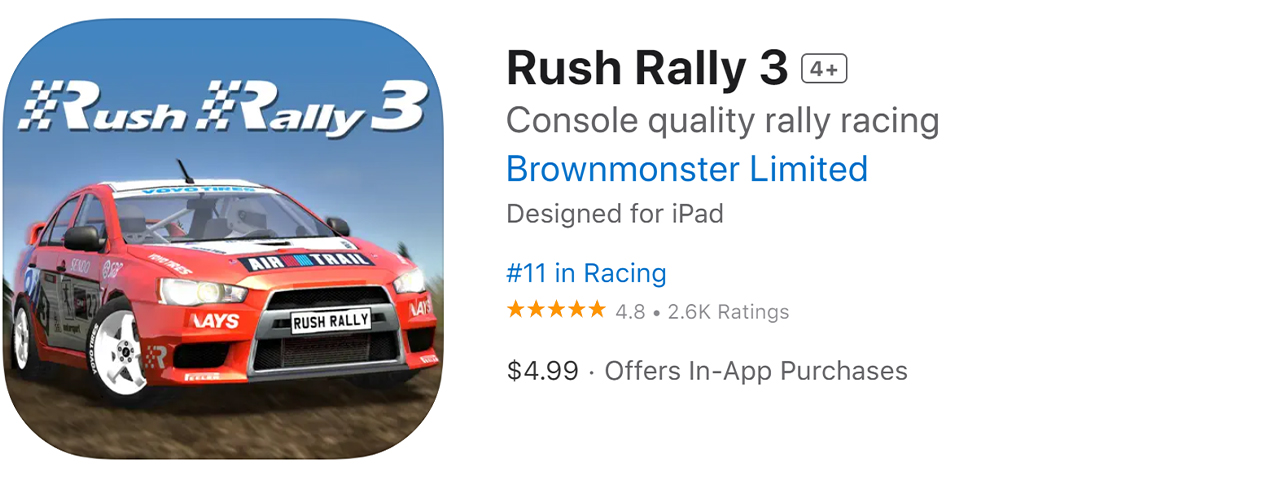
Task: Click the 2.6K Ratings count
Action: point(728,312)
